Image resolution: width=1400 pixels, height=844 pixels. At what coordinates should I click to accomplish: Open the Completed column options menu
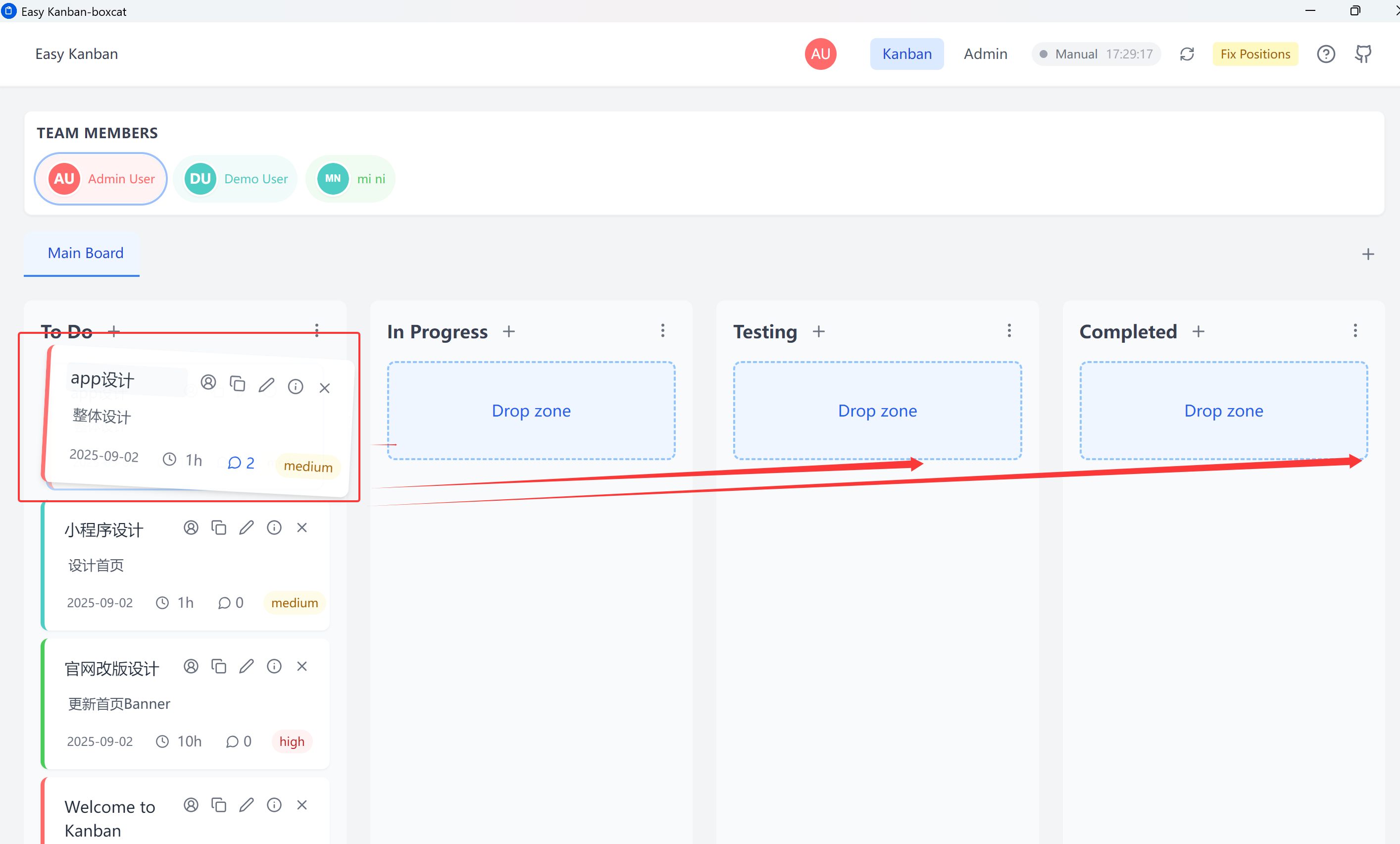pyautogui.click(x=1355, y=330)
